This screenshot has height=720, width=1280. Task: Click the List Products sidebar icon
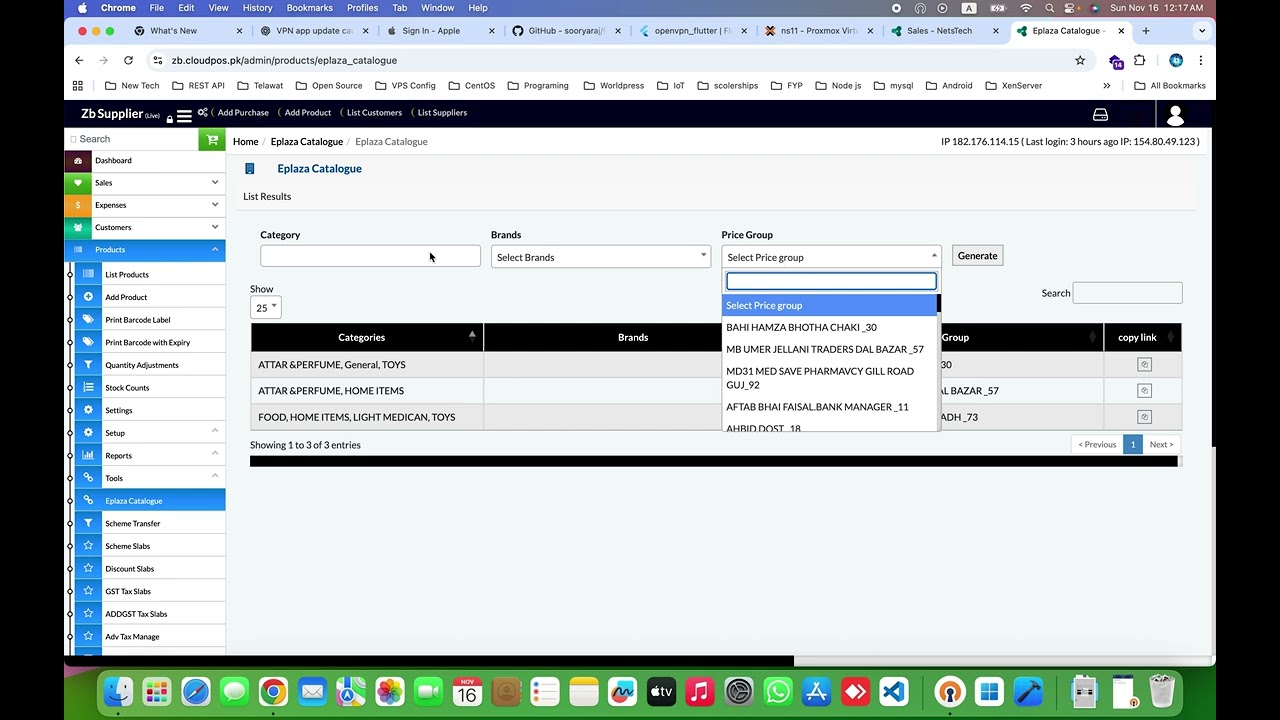click(88, 274)
